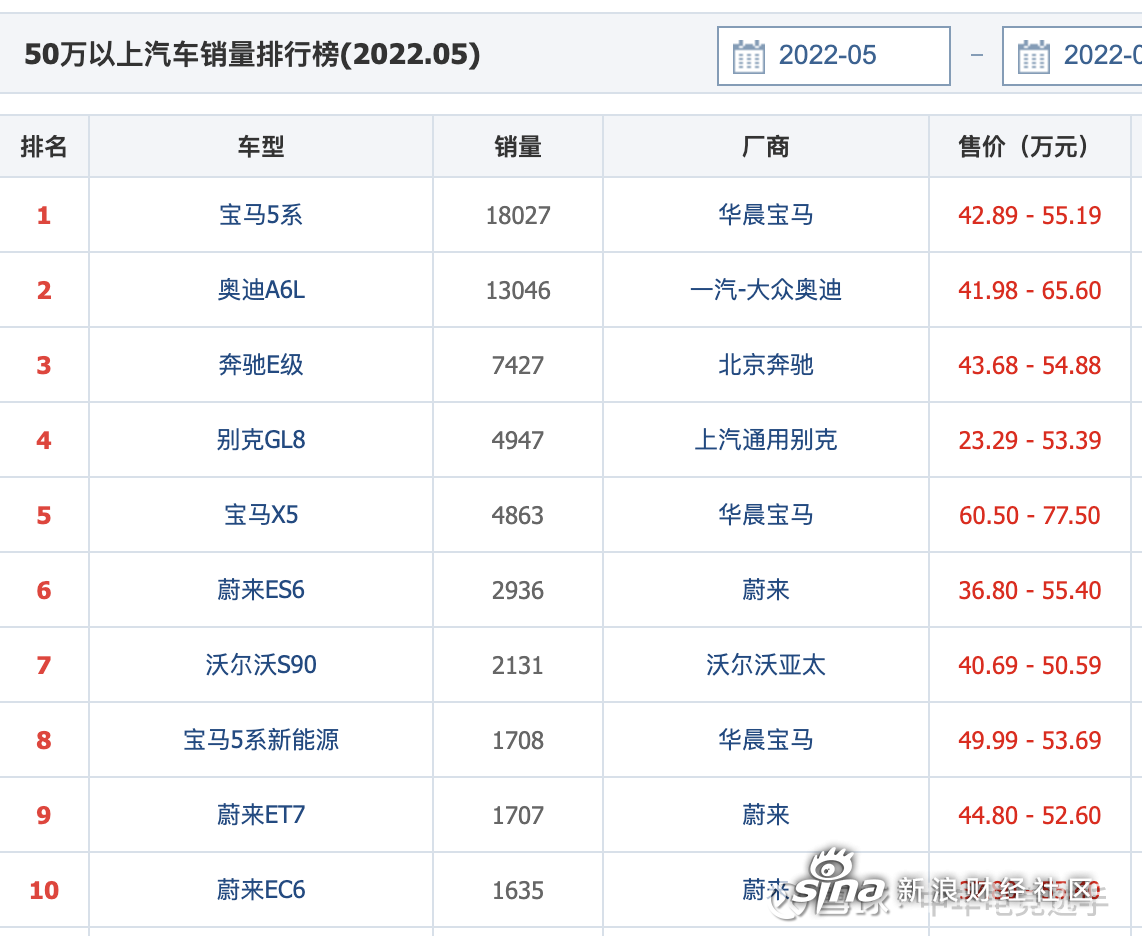The height and width of the screenshot is (936, 1142).
Task: Click the 厂商 column header
Action: [x=765, y=147]
